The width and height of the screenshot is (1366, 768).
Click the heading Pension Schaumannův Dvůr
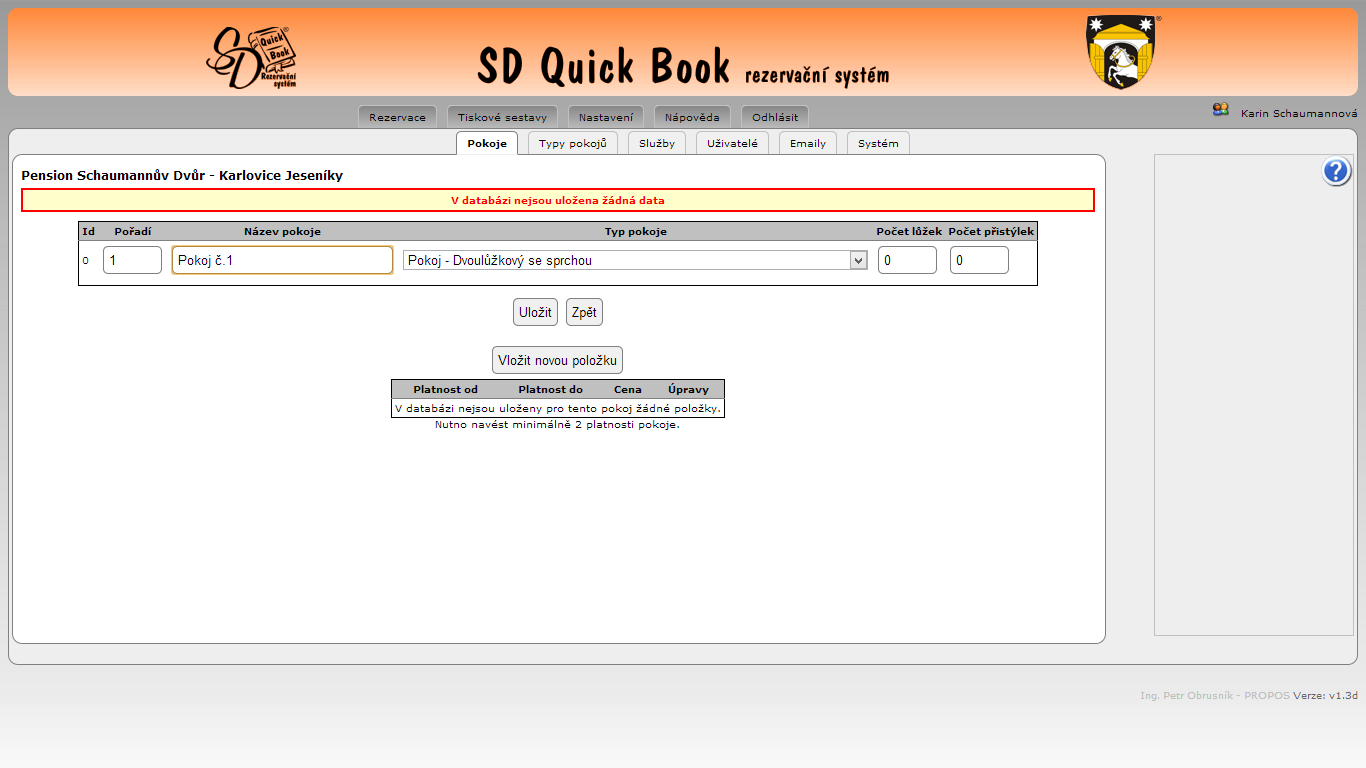pyautogui.click(x=182, y=175)
